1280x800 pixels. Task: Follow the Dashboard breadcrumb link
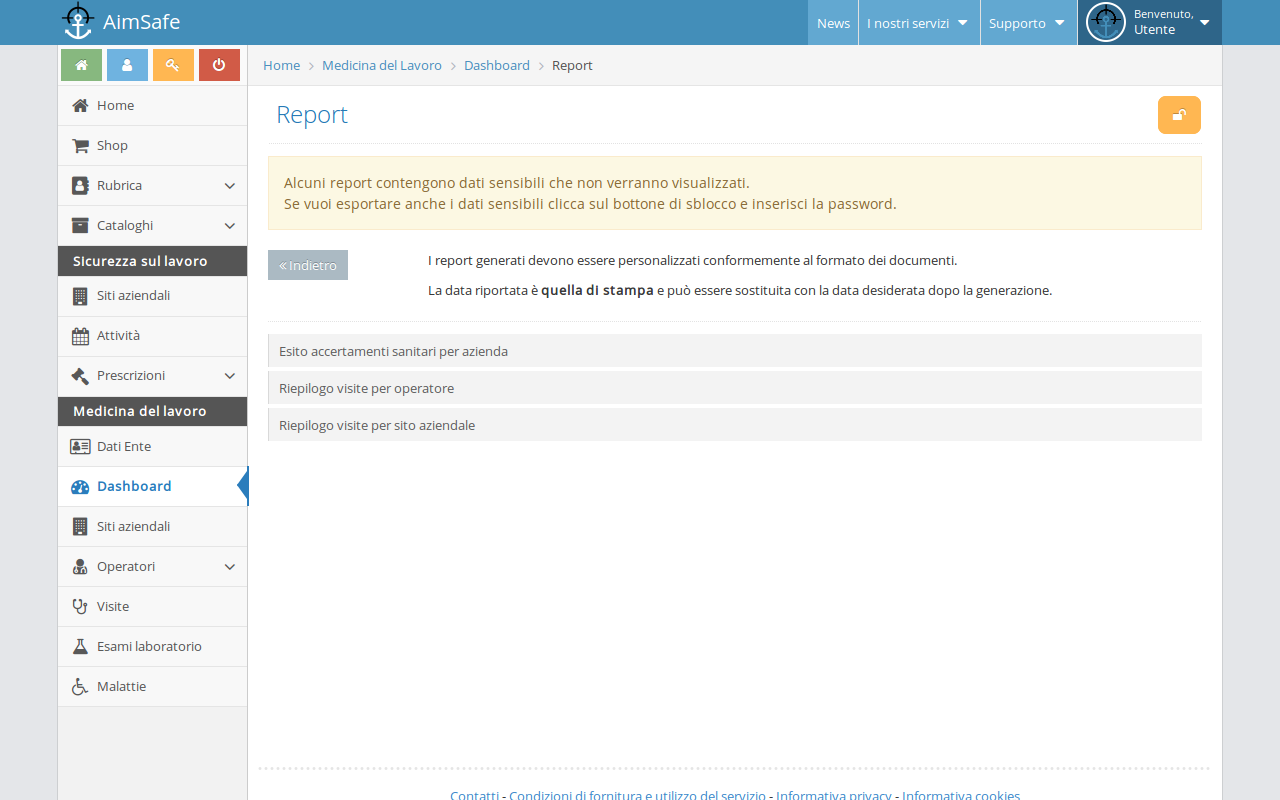(x=497, y=65)
